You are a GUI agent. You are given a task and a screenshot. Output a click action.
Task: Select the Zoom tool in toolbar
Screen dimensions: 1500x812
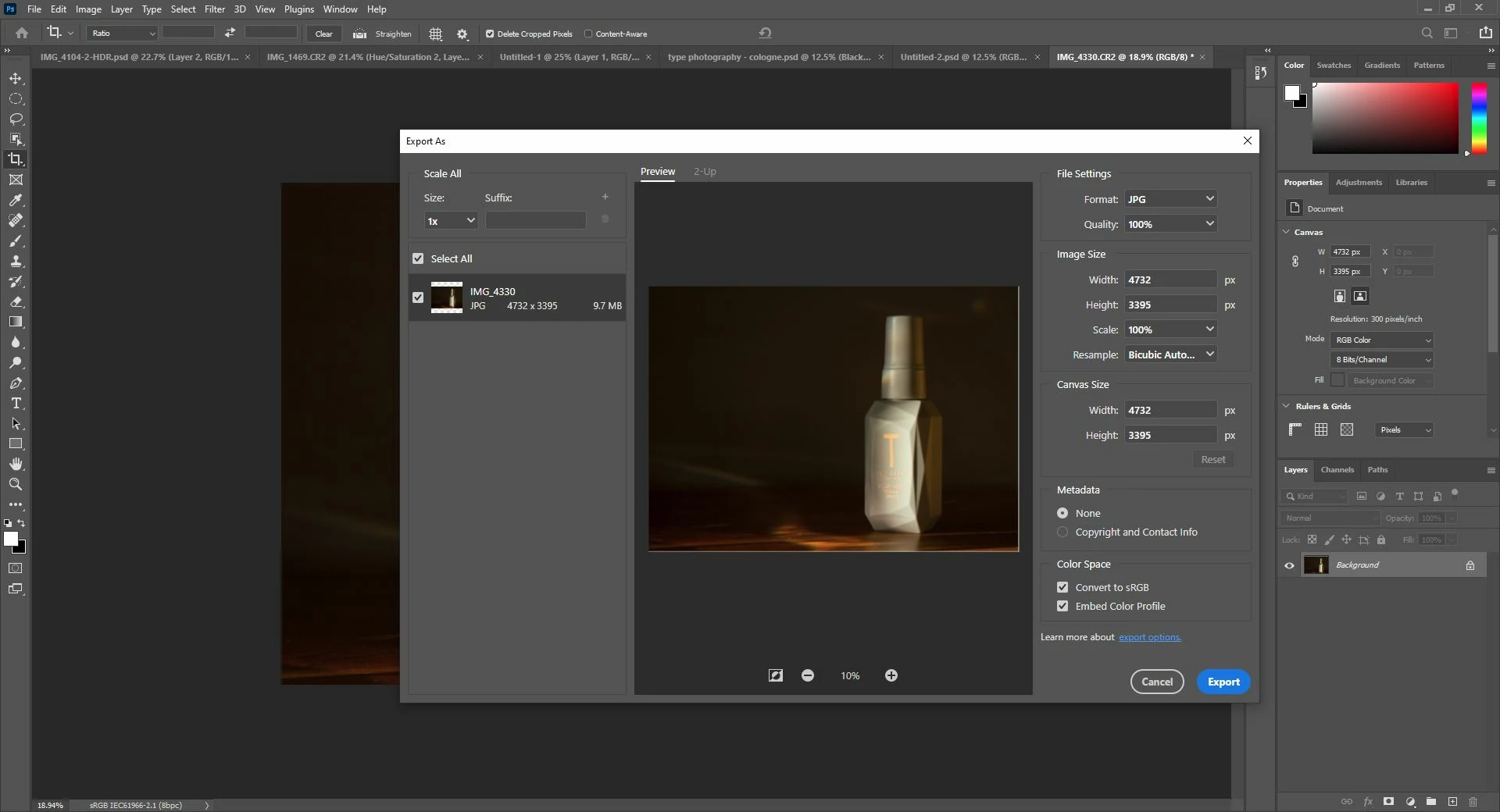(16, 485)
